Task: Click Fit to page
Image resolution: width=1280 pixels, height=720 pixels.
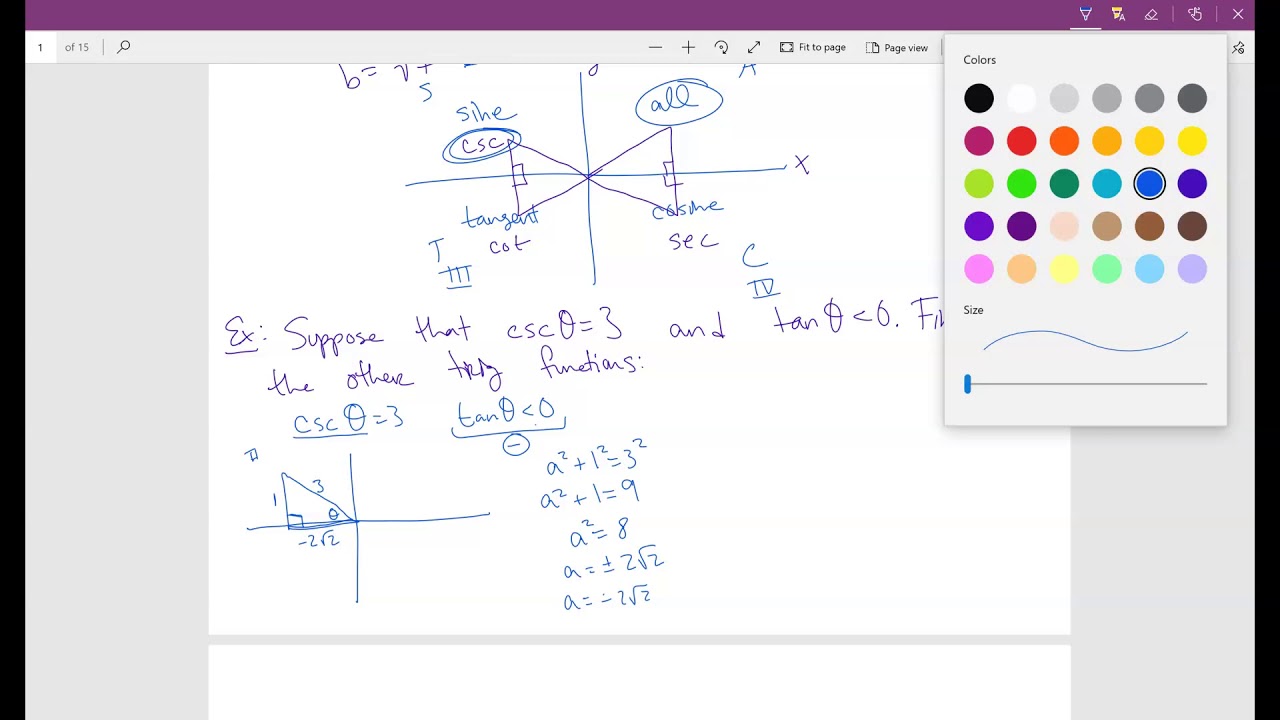Action: (813, 47)
